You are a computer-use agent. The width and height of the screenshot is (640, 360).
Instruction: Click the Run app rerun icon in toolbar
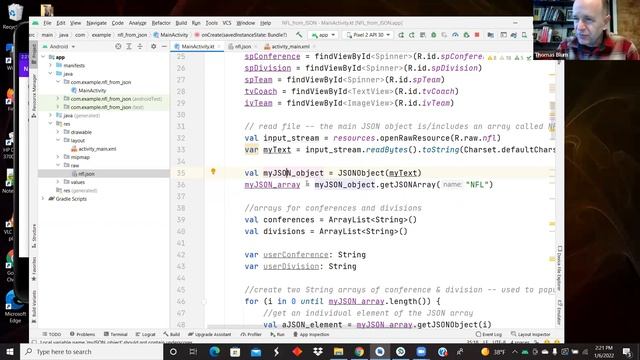401,35
